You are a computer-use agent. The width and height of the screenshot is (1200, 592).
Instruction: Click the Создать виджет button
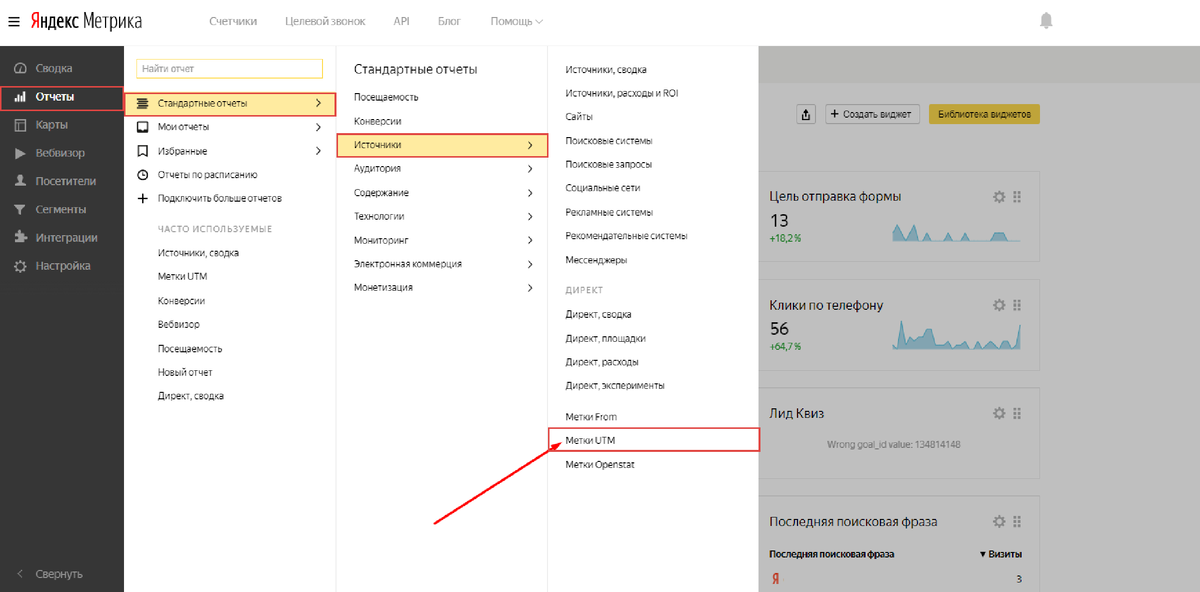872,114
